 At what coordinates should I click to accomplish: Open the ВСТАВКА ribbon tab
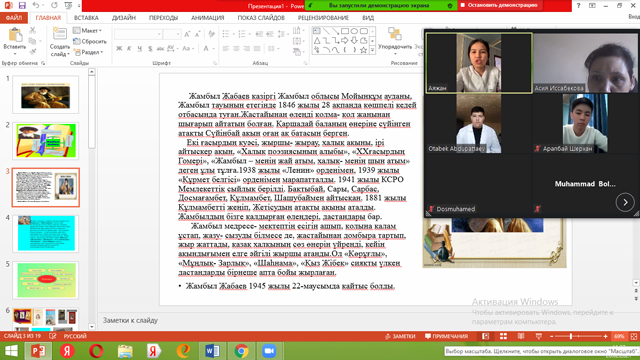(x=86, y=18)
